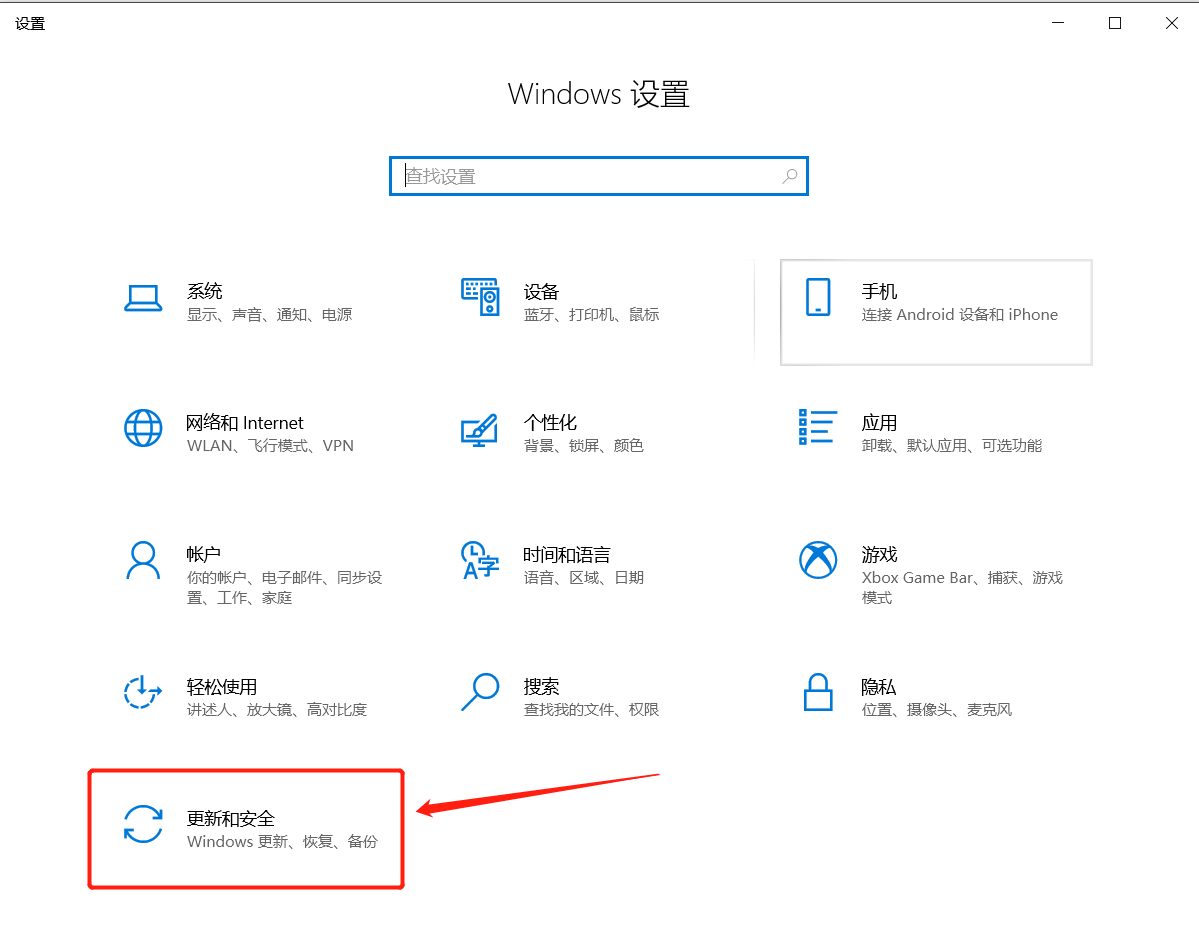Minimize the 设置 window
Viewport: 1199px width, 951px height.
(1058, 23)
